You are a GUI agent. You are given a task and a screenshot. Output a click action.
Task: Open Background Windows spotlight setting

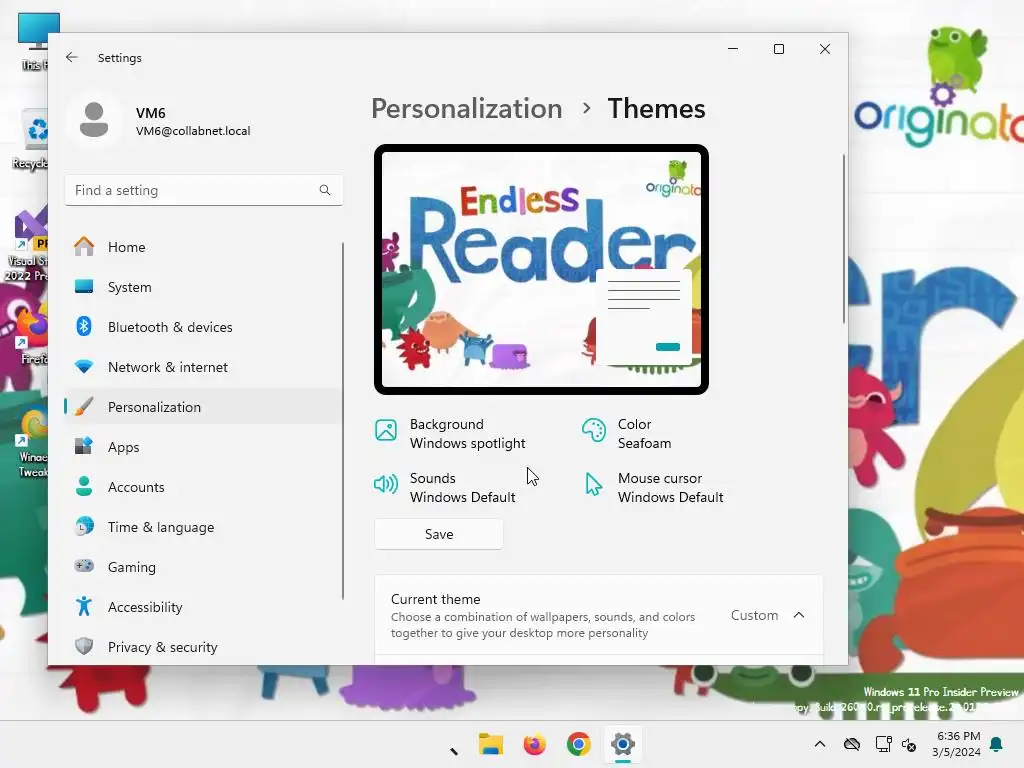[x=450, y=434]
